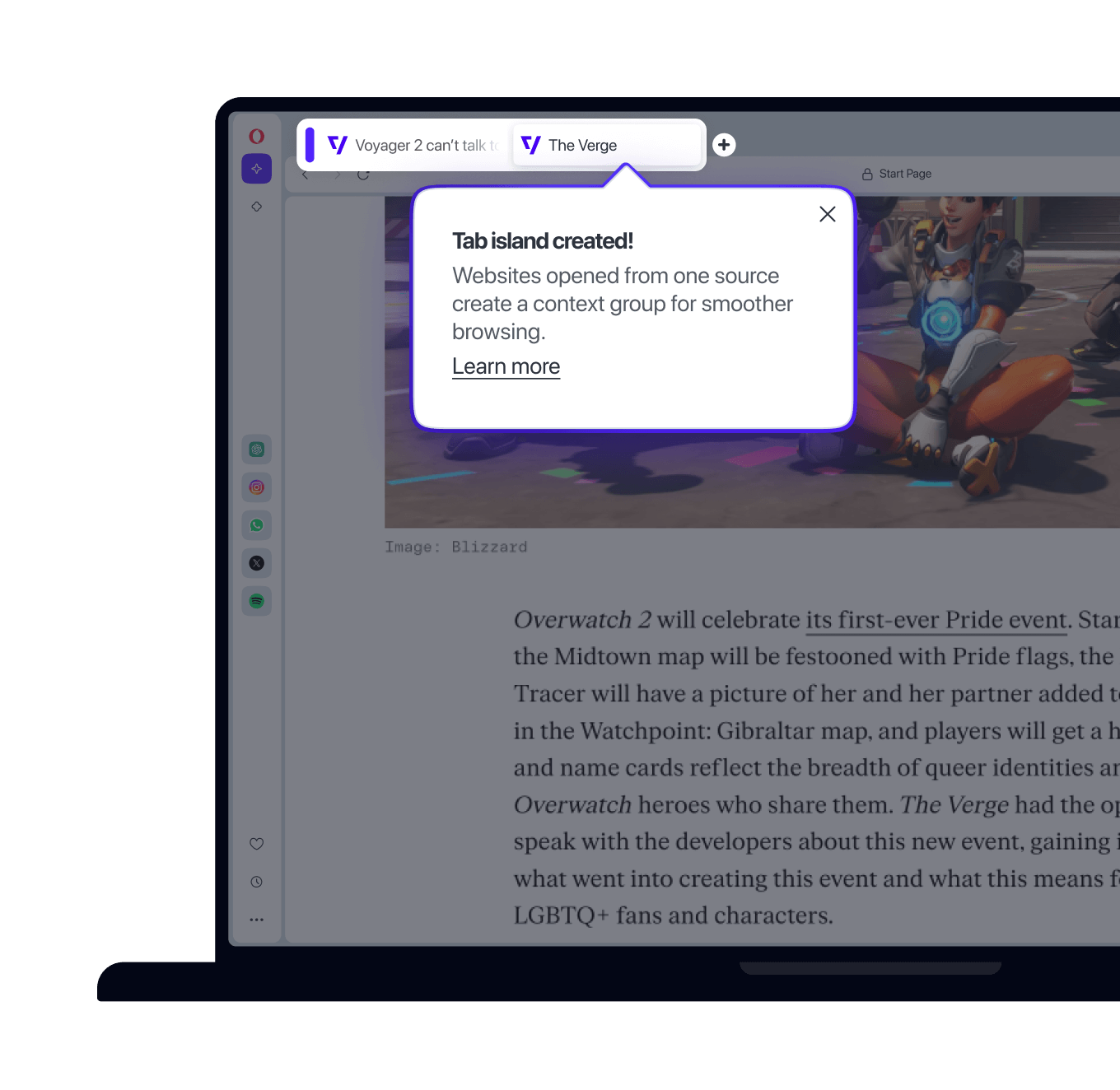1120x1090 pixels.
Task: Open Instagram in the sidebar
Action: pyautogui.click(x=256, y=487)
